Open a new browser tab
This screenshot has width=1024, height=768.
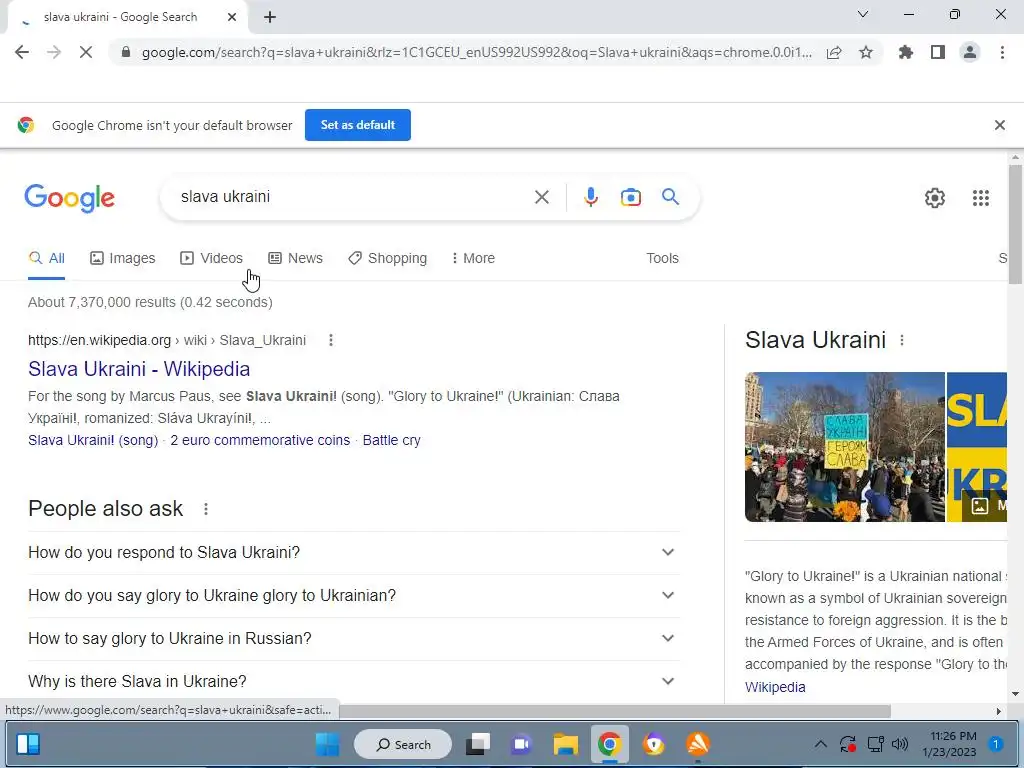(x=270, y=18)
